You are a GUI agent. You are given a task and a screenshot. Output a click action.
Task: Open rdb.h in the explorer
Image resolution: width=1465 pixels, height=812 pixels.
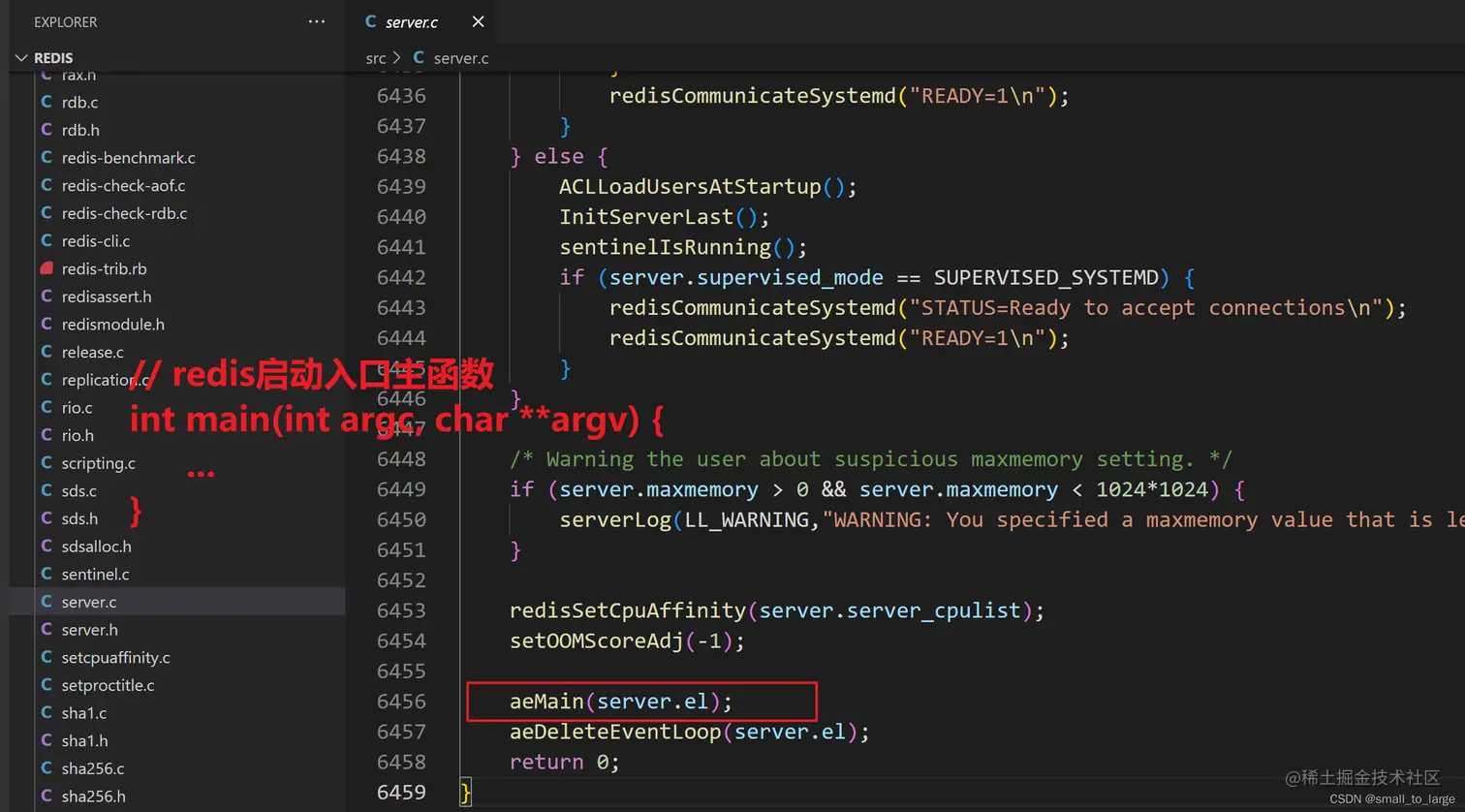point(80,130)
